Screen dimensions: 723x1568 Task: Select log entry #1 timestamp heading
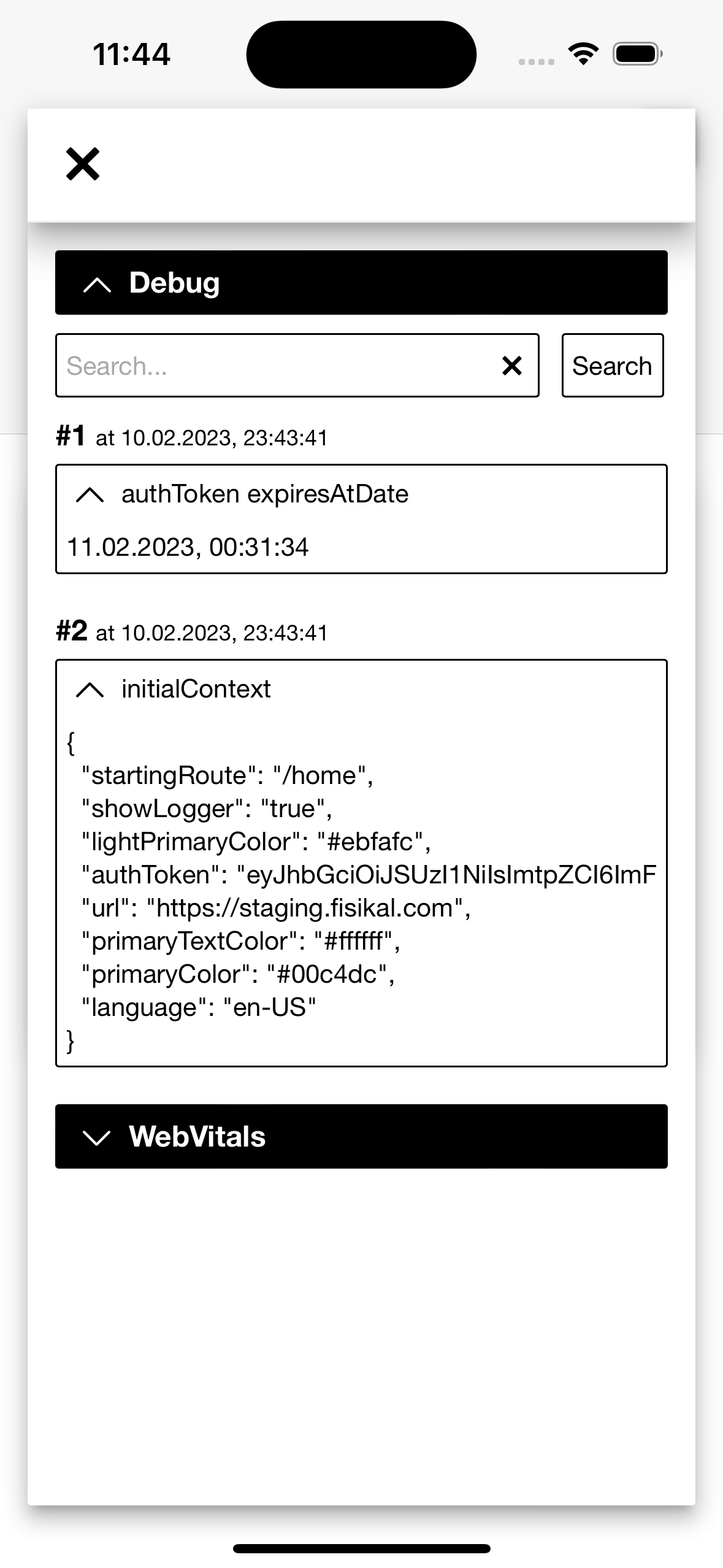pos(192,437)
